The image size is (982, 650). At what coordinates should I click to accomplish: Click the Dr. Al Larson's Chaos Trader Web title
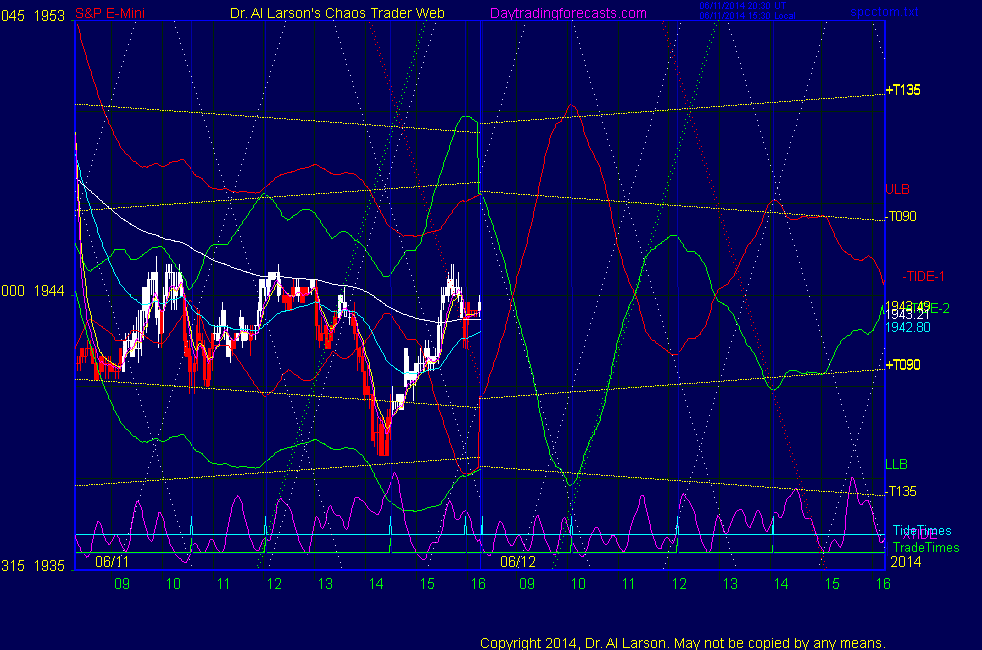click(331, 13)
